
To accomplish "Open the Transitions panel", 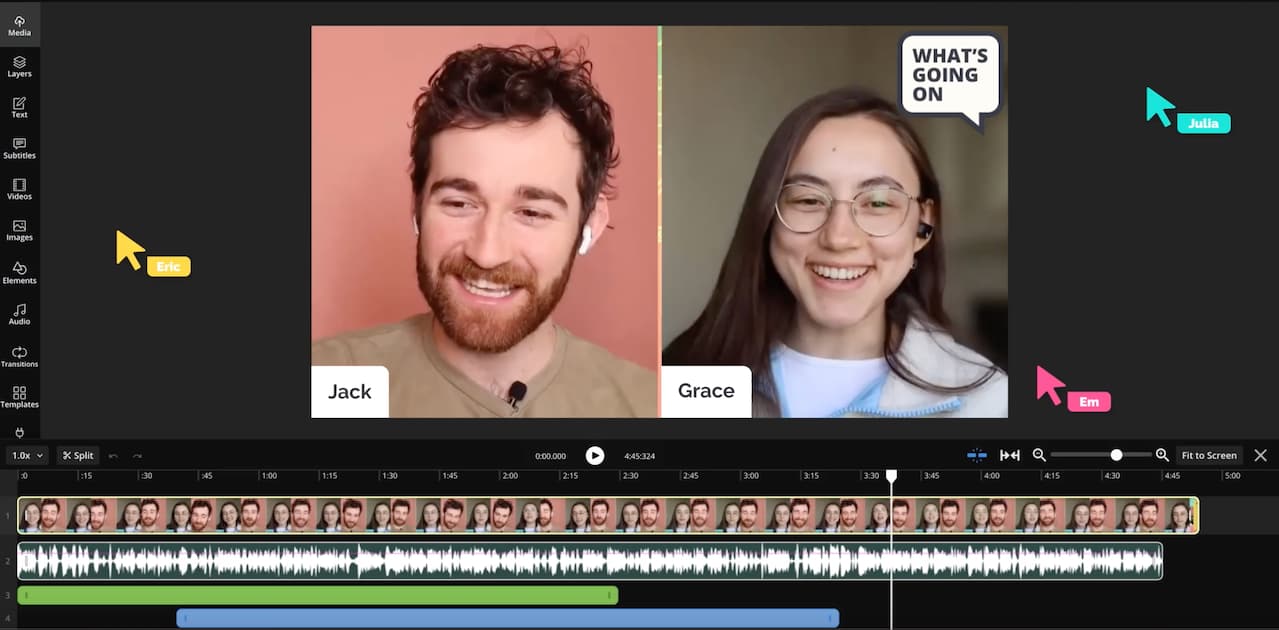I will [19, 357].
